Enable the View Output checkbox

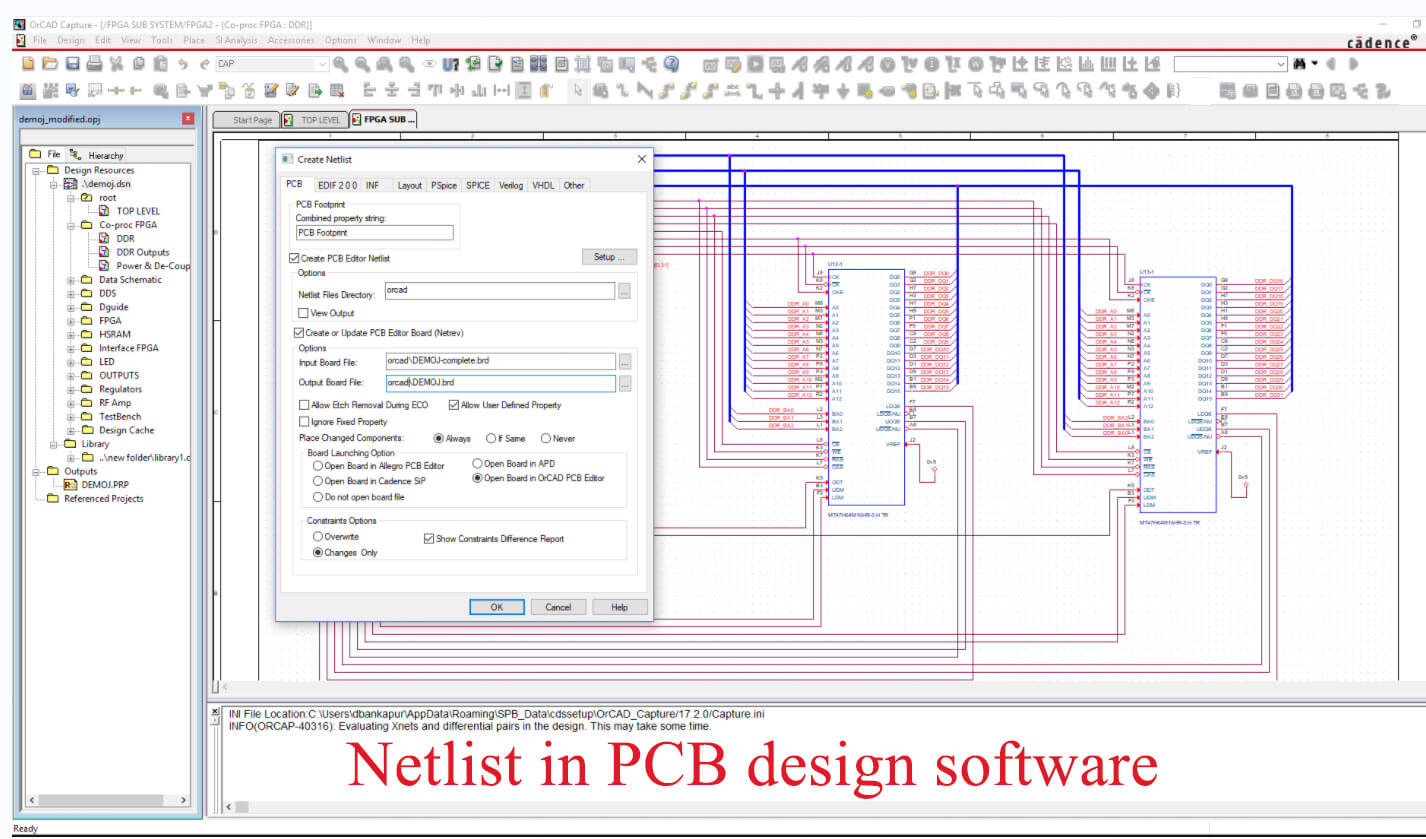tap(304, 313)
